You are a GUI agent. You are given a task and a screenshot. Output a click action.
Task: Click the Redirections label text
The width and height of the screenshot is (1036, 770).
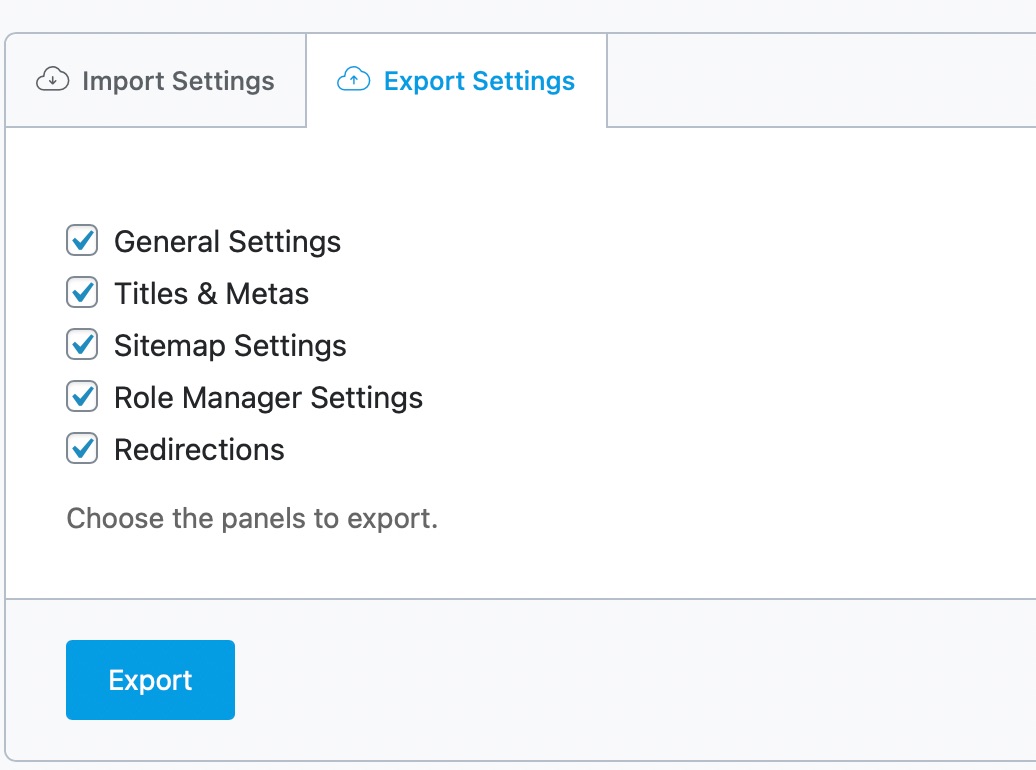pos(199,448)
